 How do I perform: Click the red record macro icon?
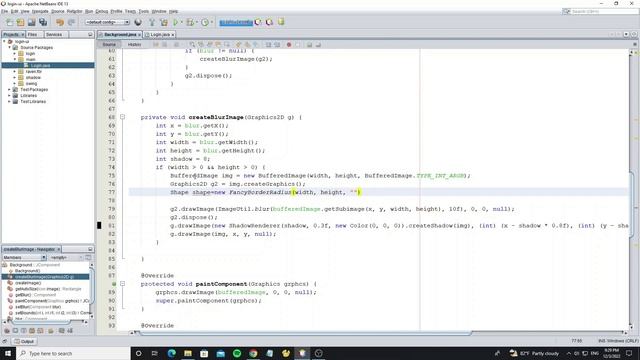(289, 44)
